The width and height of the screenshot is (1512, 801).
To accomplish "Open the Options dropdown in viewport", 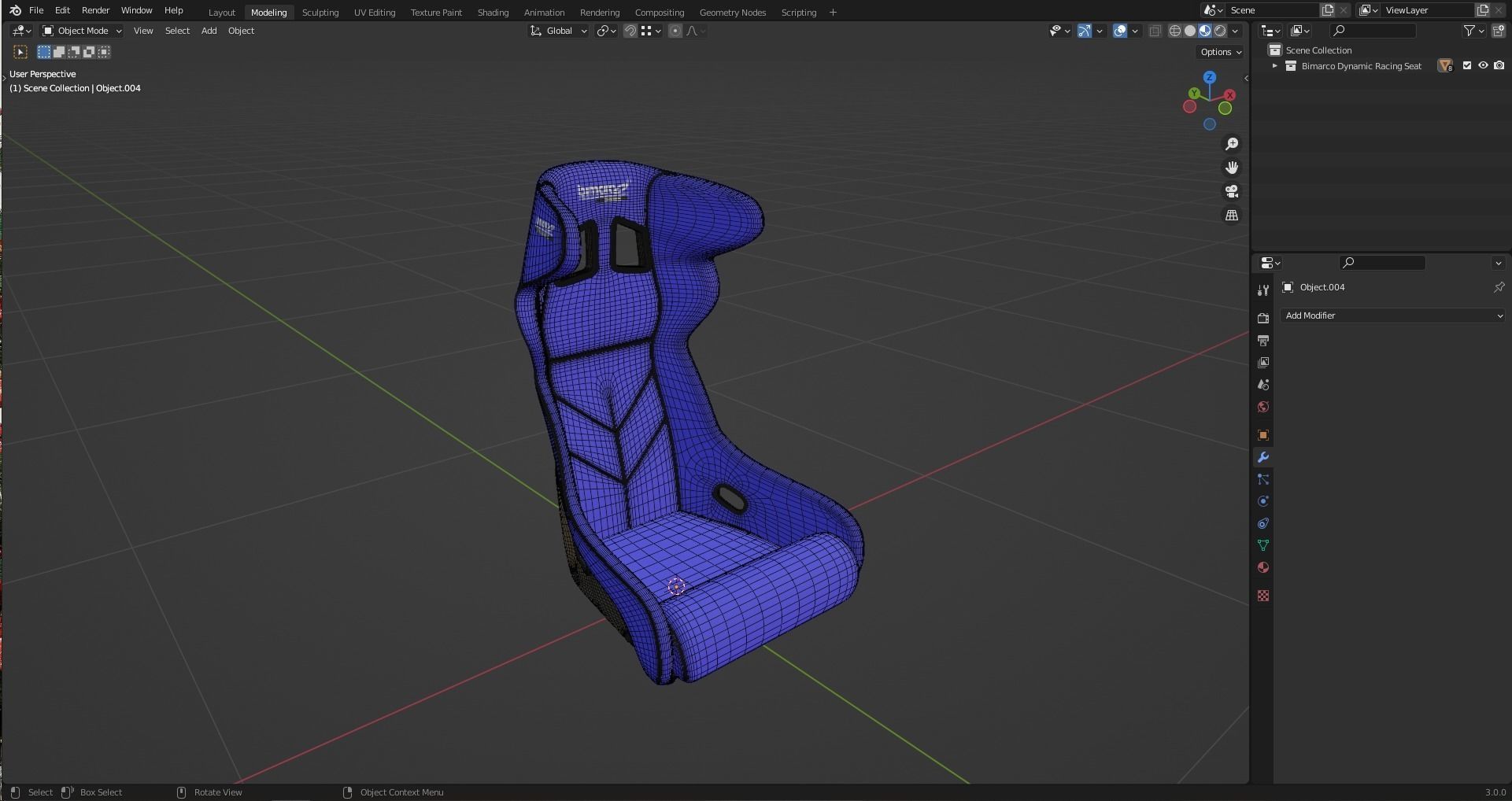I will (x=1221, y=52).
